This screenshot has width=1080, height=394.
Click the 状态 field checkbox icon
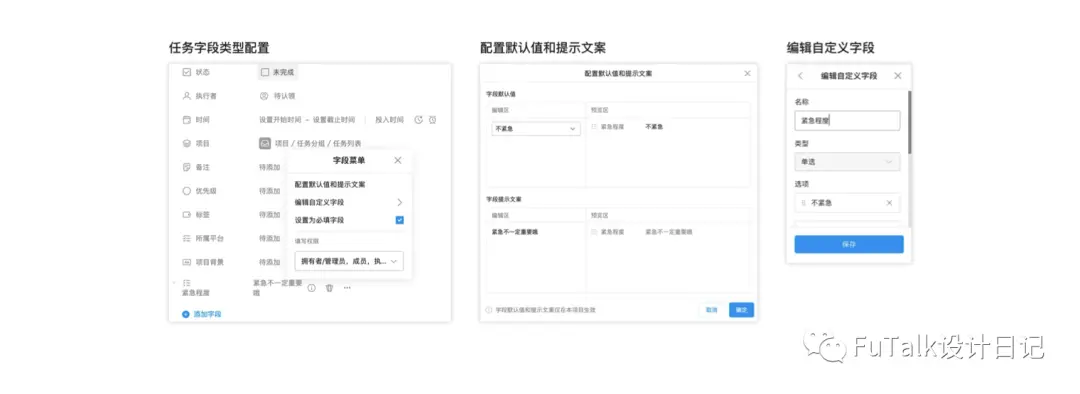[186, 72]
